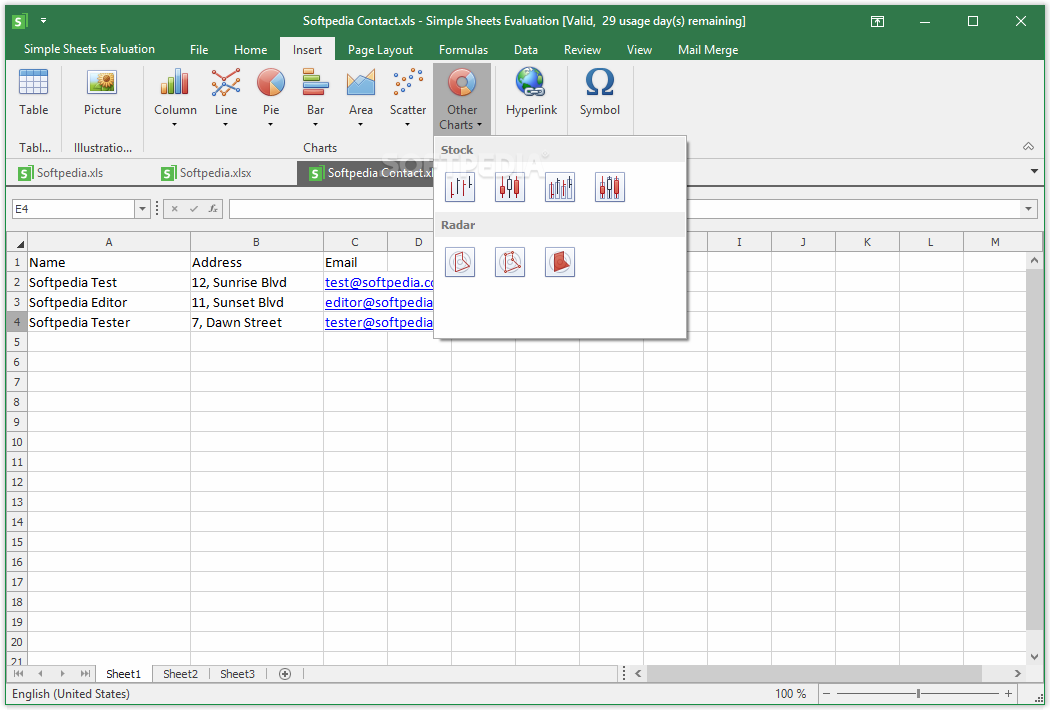This screenshot has height=710, width=1050.
Task: Open the Bar chart menu
Action: click(x=315, y=98)
